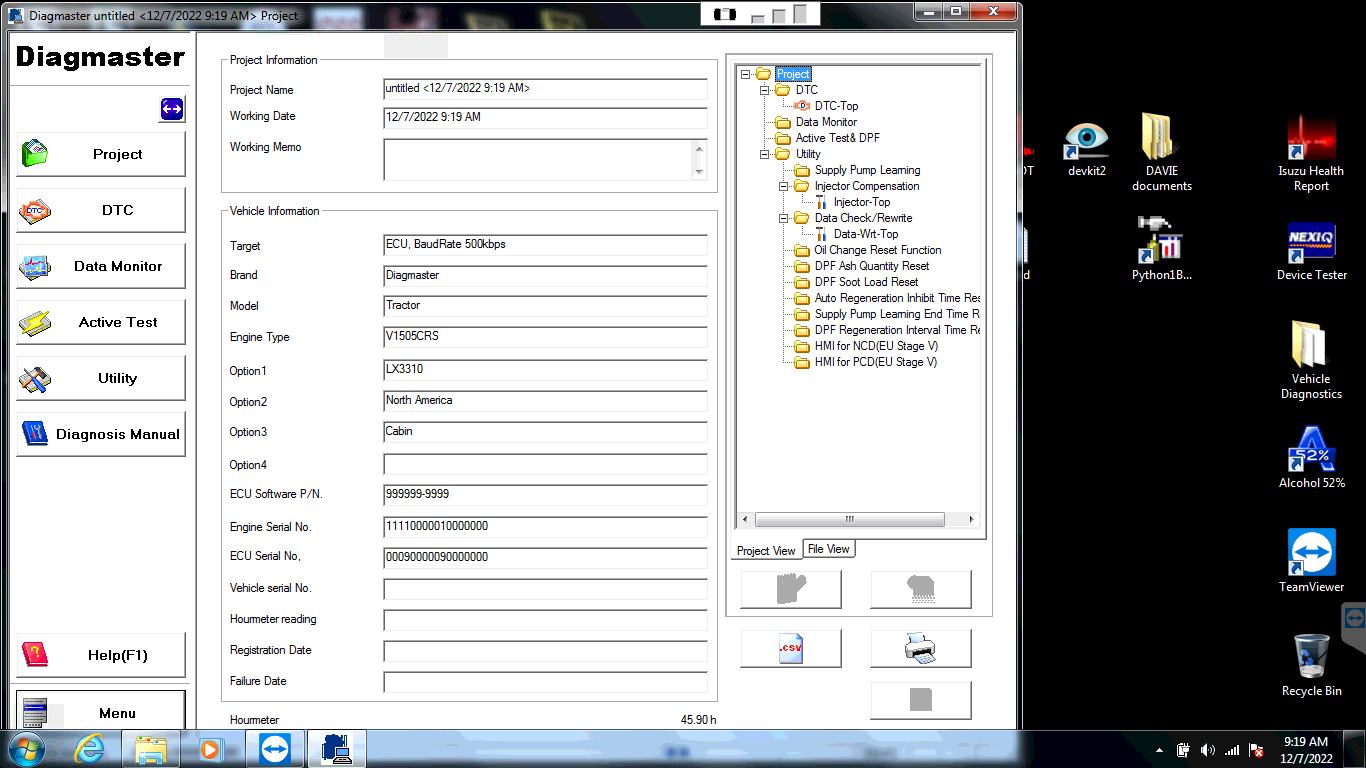Image resolution: width=1366 pixels, height=768 pixels.
Task: Collapse the Data Check/Rewrite folder
Action: tap(784, 218)
